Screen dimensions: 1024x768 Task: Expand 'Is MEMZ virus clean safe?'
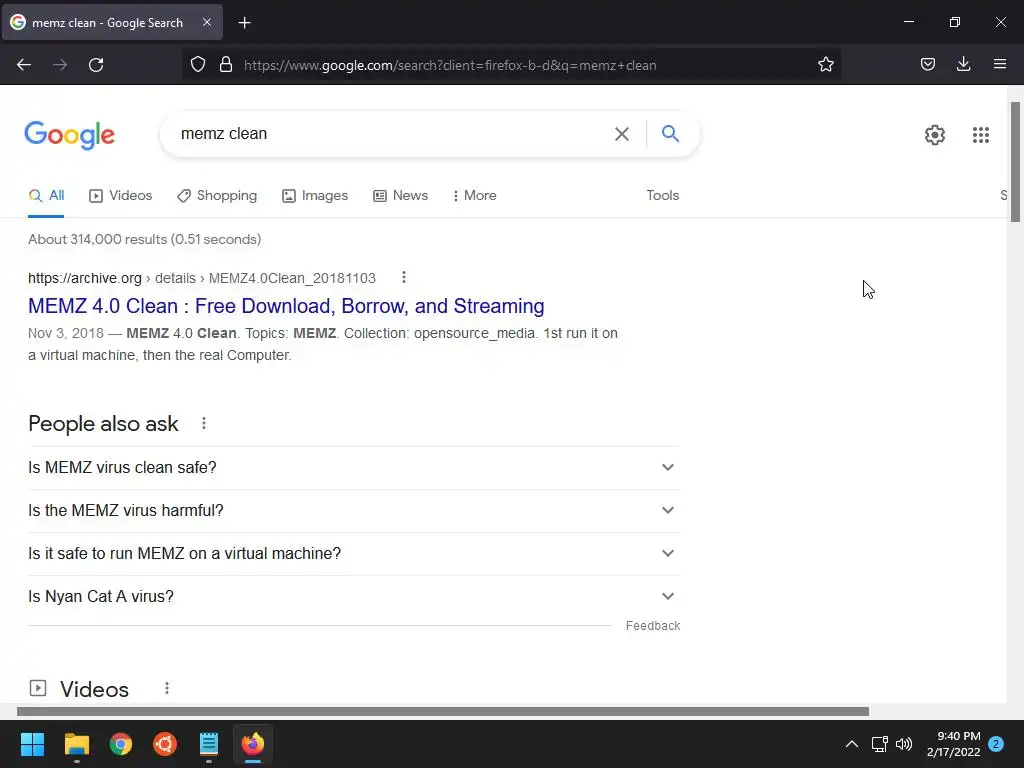[354, 468]
